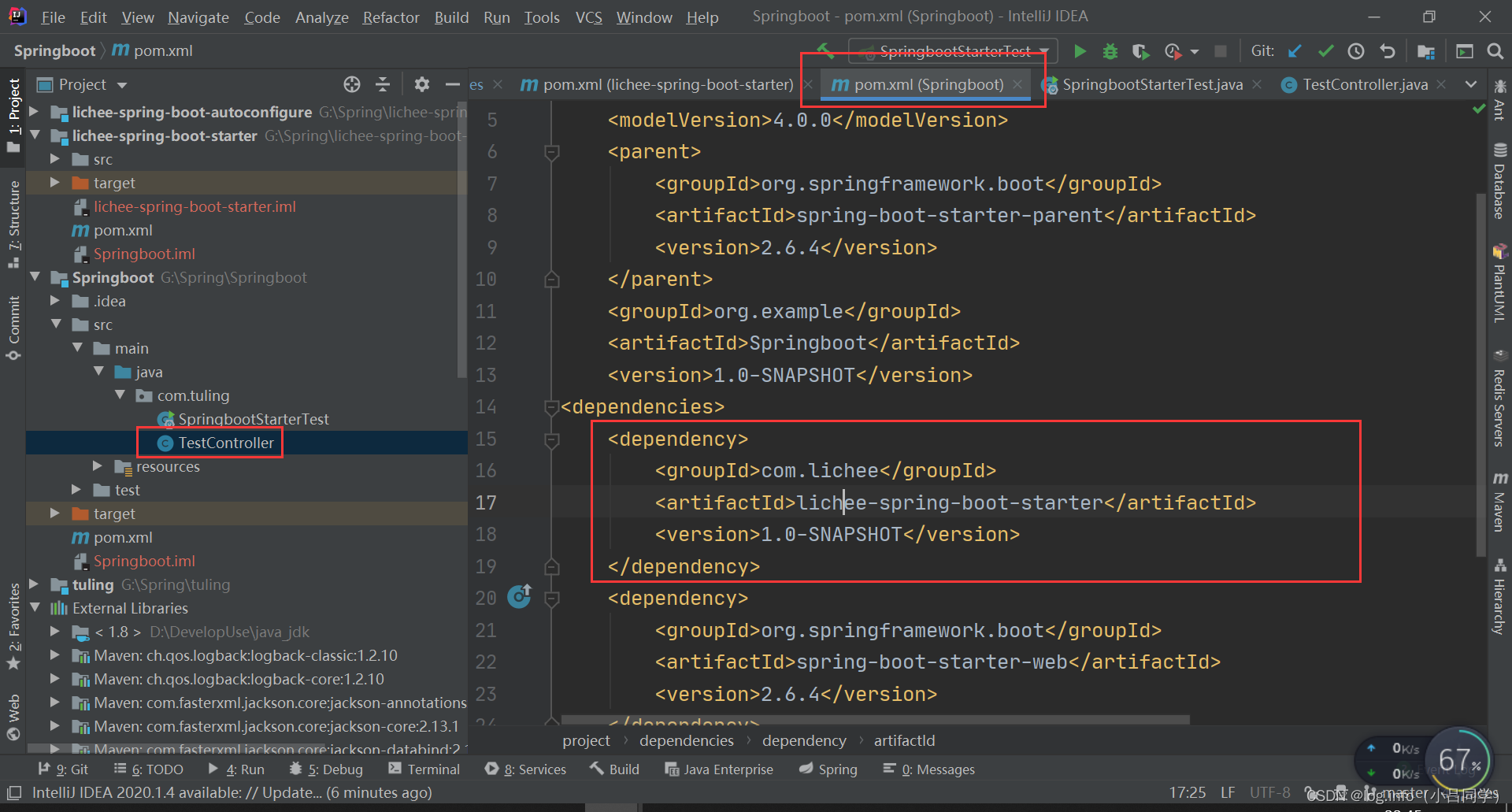Open the PlantUML side panel
1512x812 pixels.
(1499, 284)
